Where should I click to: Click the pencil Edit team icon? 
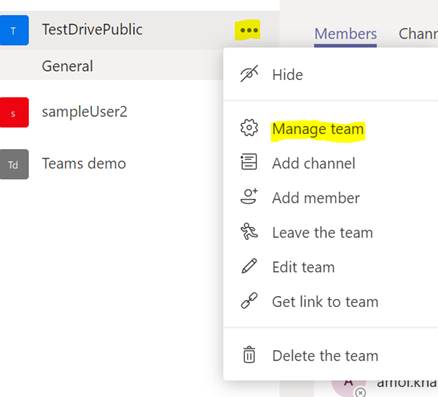pos(249,266)
